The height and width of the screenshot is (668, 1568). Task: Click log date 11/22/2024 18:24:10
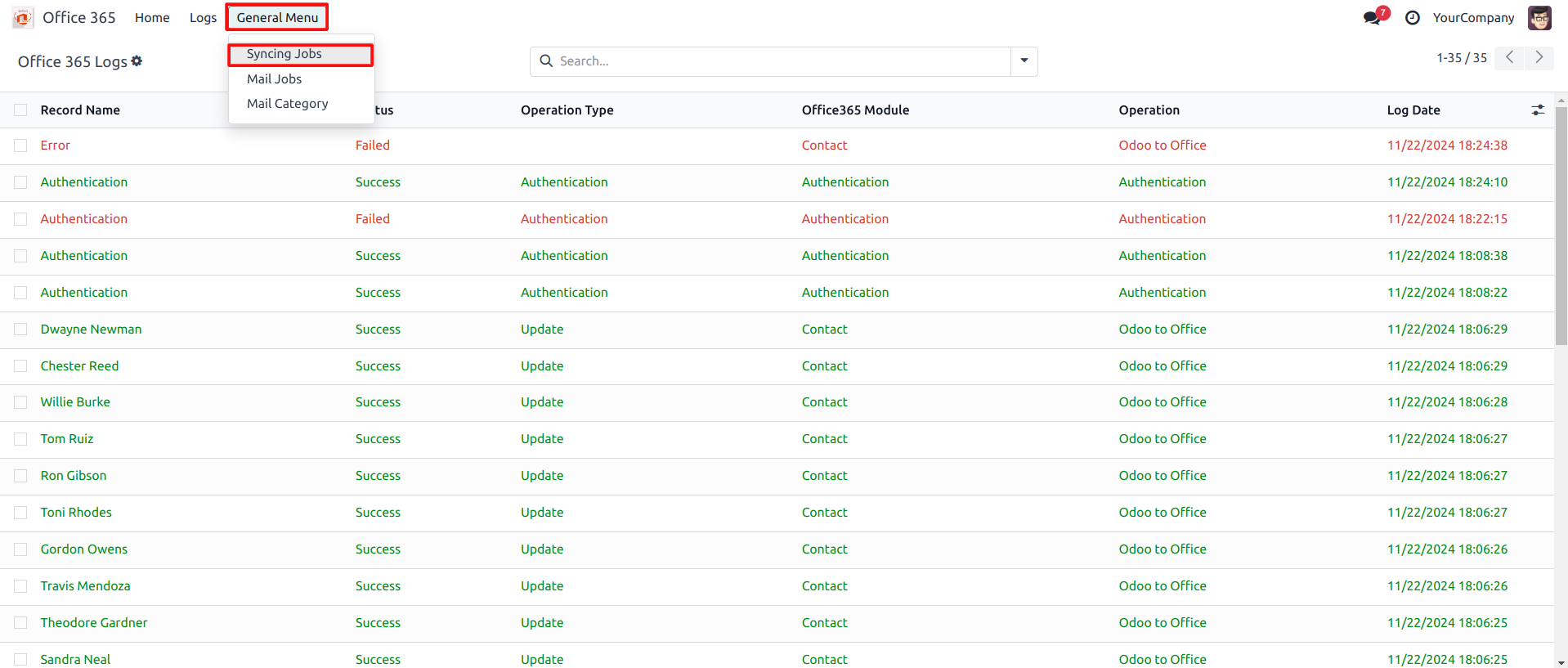1447,182
